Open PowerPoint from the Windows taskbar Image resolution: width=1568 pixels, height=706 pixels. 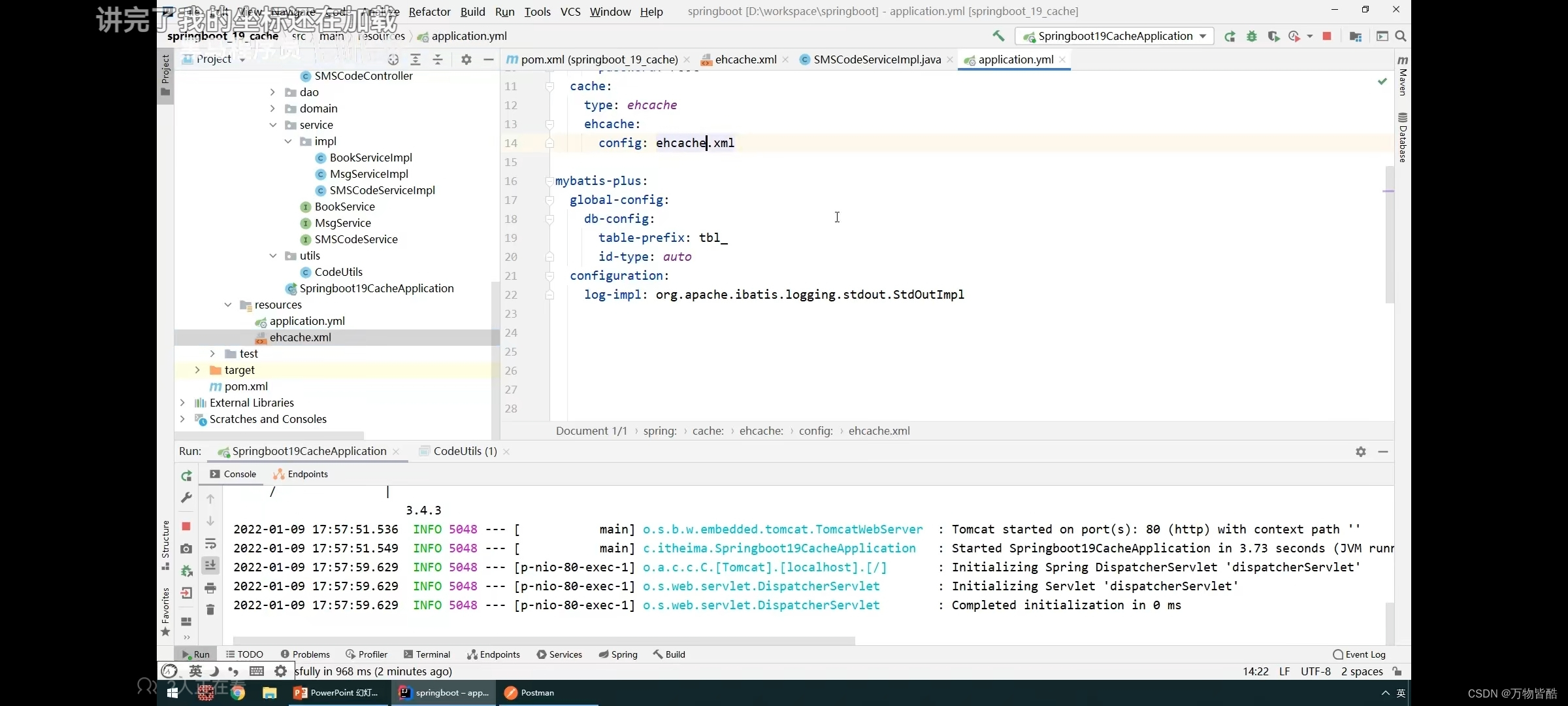[338, 693]
